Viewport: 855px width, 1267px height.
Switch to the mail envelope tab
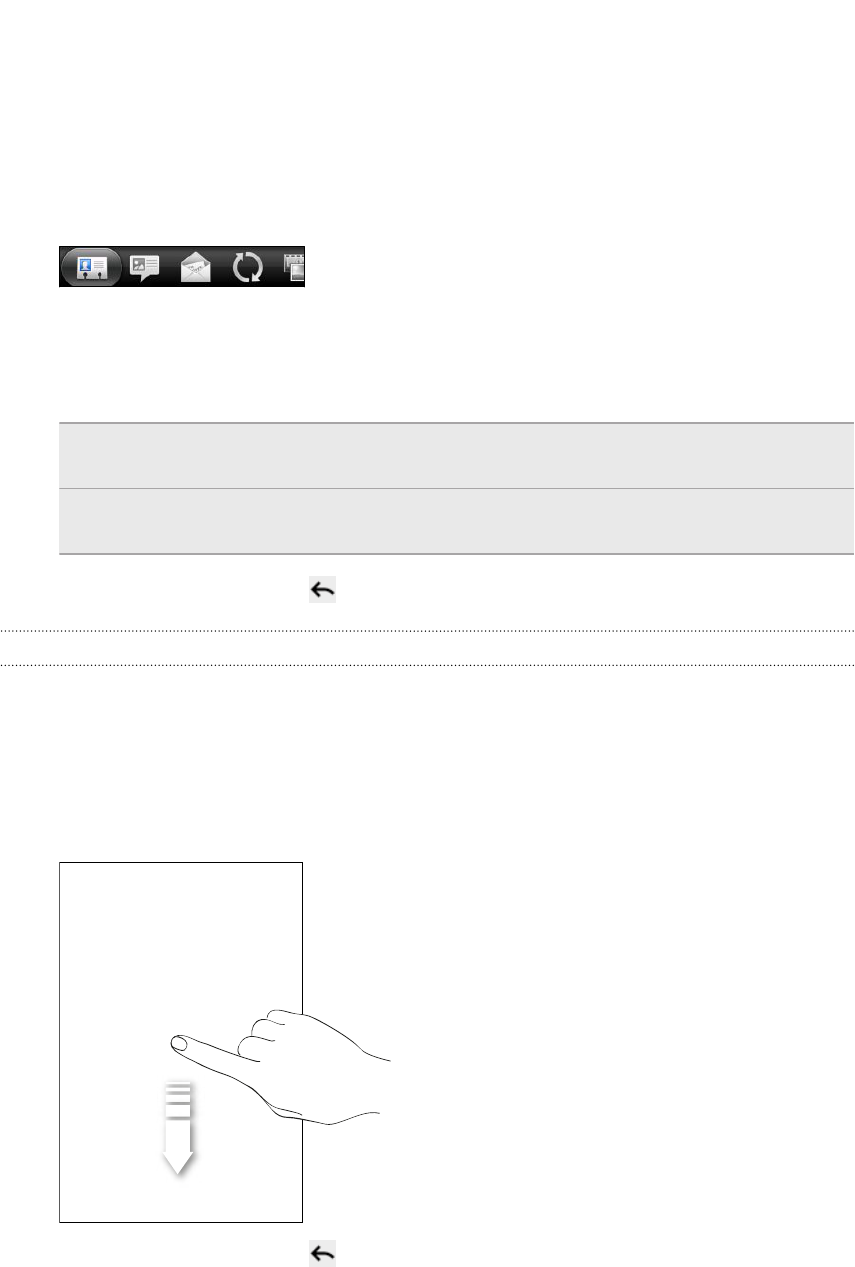[x=195, y=267]
